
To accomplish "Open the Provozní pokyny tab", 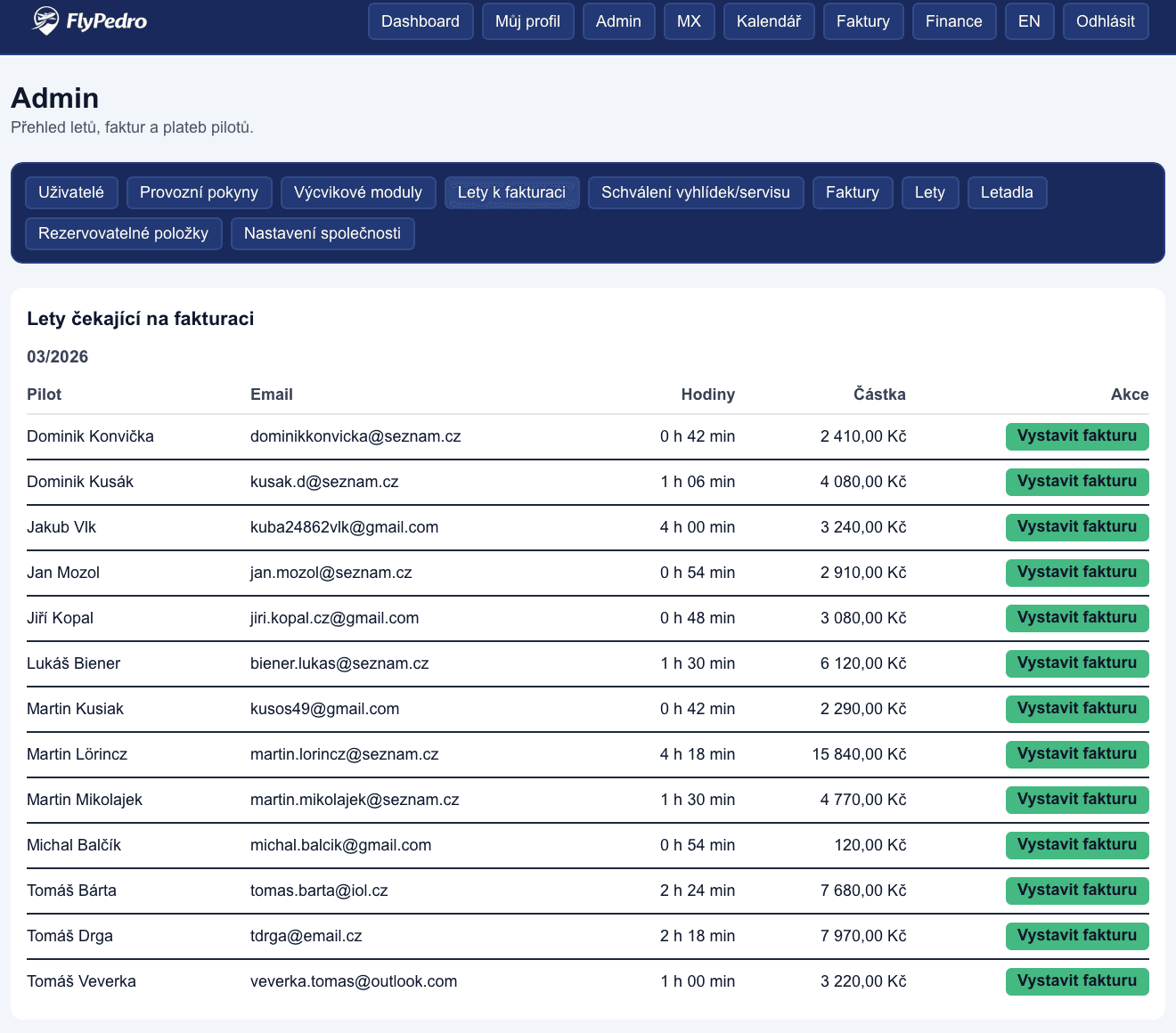I will [199, 192].
